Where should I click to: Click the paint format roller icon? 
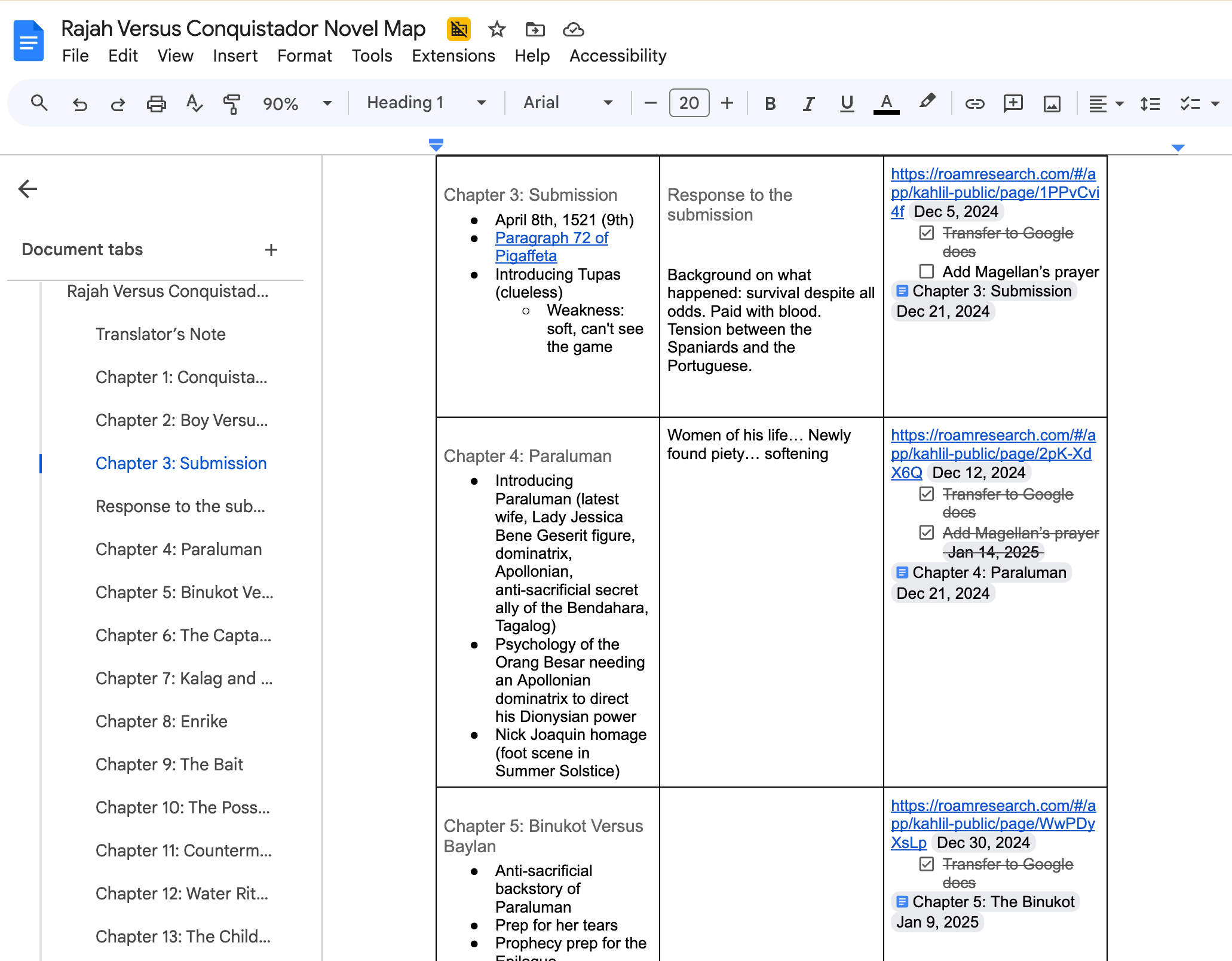232,103
